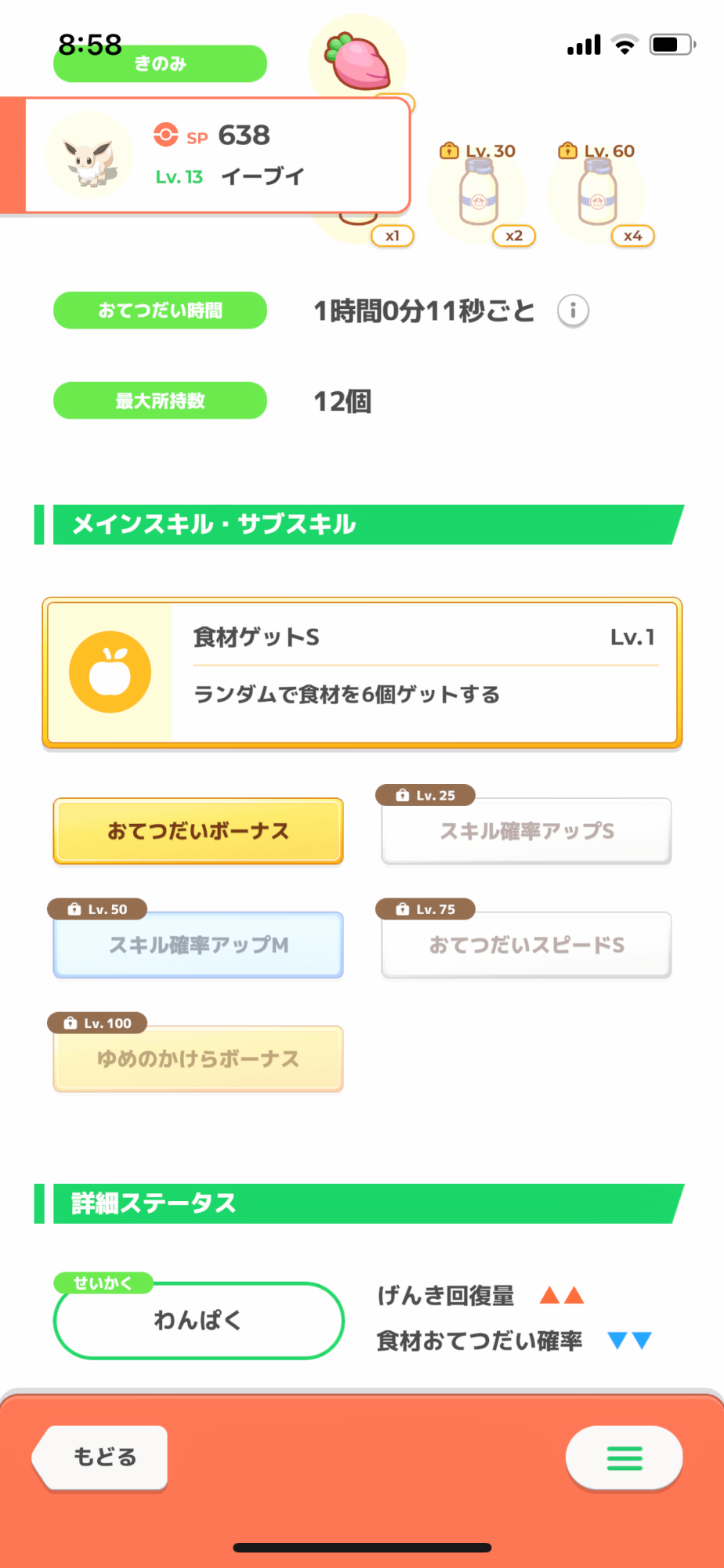Tap the red up arrows for げんき回復量
This screenshot has width=724, height=1568.
click(x=562, y=1295)
